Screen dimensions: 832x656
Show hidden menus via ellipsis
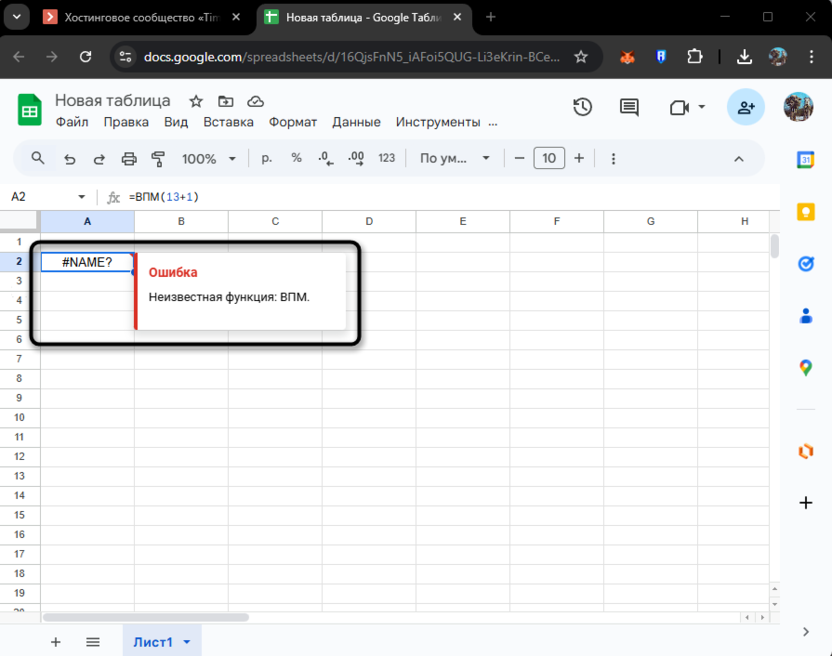coord(493,123)
